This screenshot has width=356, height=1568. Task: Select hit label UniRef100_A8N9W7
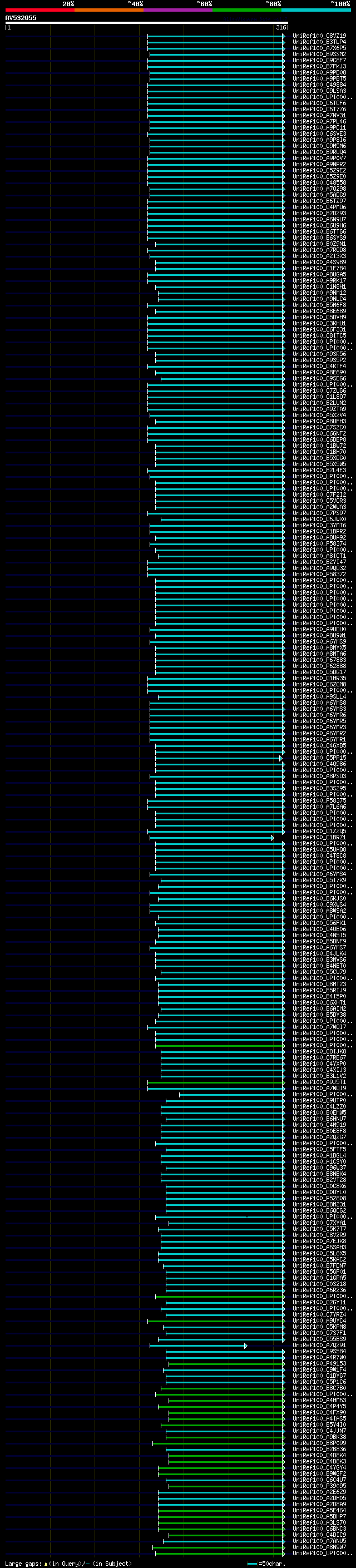319,1547
